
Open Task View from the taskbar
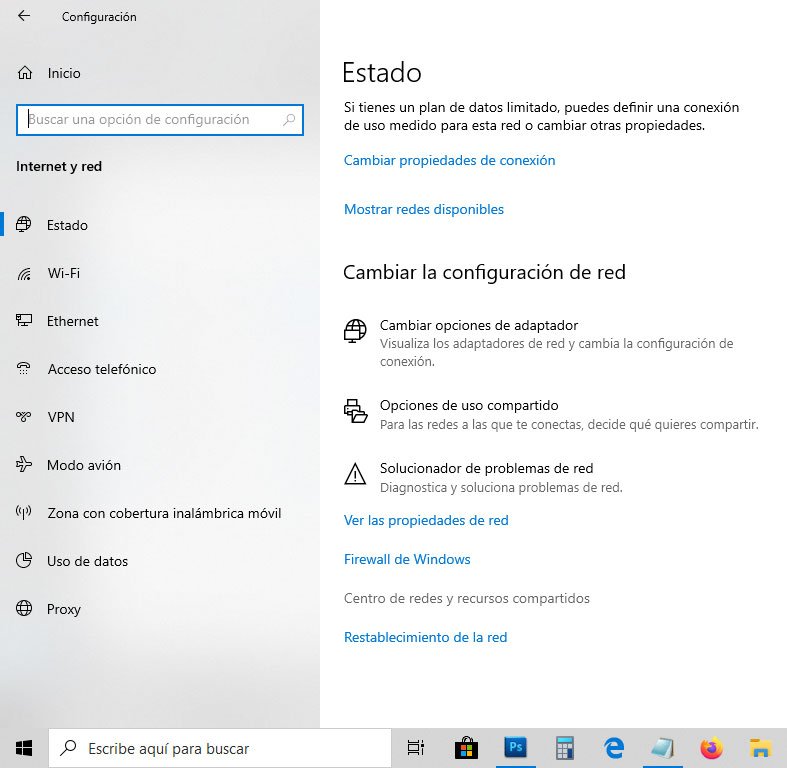(416, 748)
